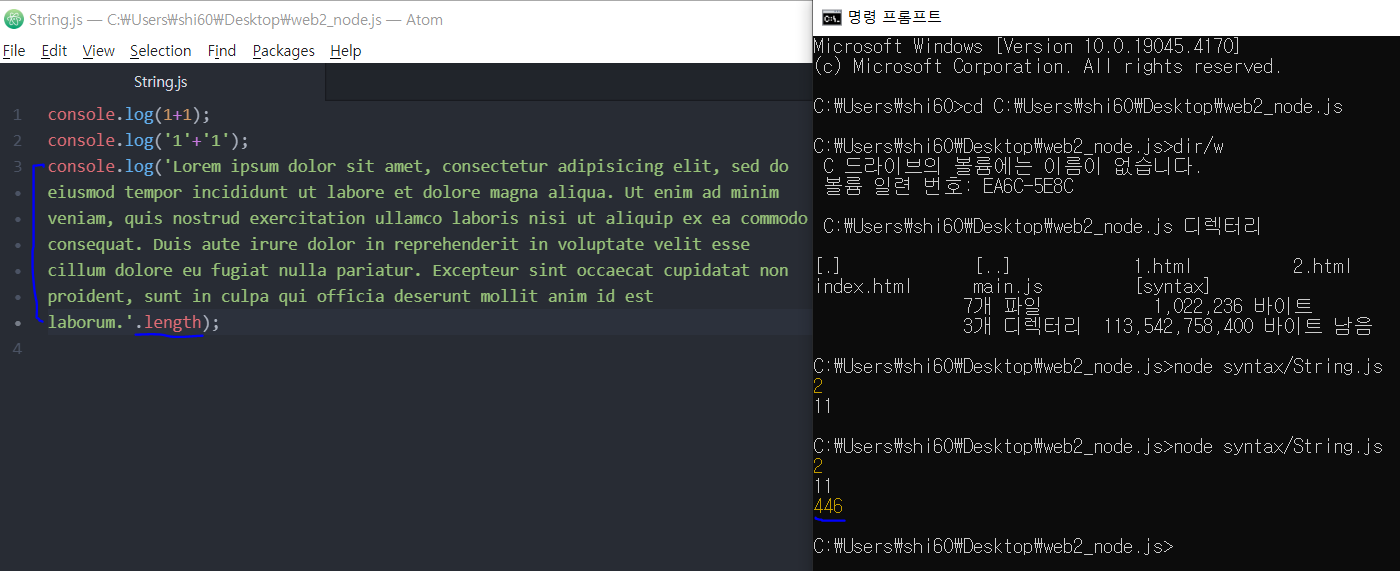Click the last prompt line in Command Prompt
1400x571 pixels.
[x=993, y=547]
